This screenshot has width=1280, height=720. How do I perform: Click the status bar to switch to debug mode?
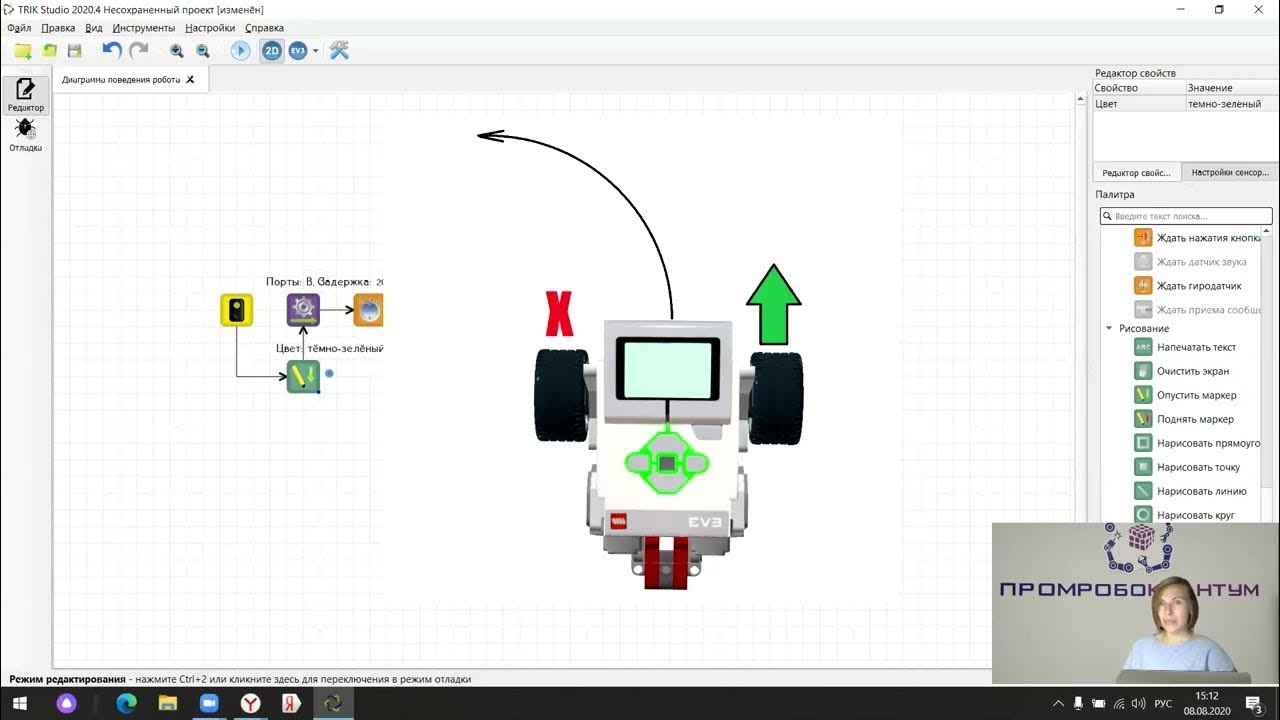click(240, 679)
